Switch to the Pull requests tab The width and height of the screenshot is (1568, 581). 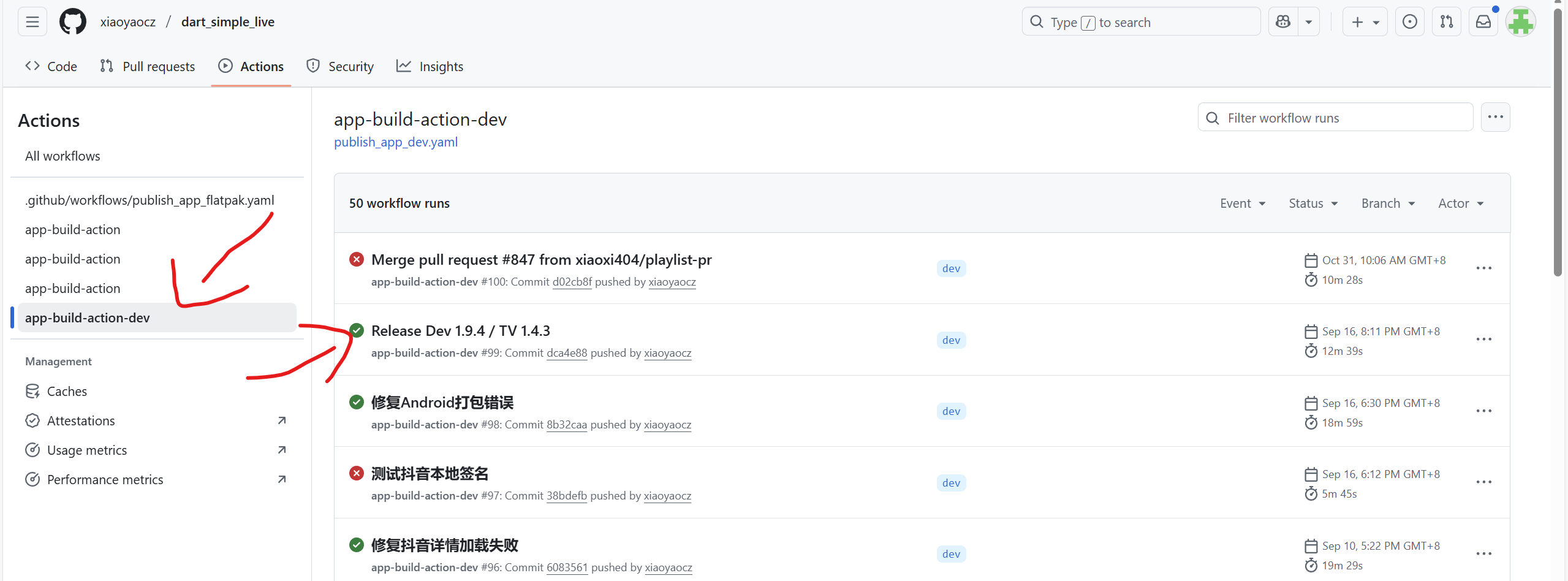click(x=147, y=66)
